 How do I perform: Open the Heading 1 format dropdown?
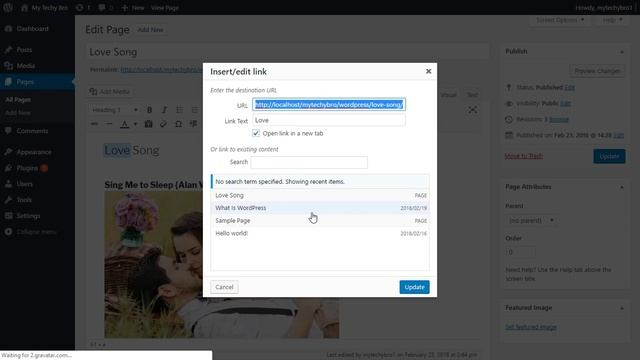114,110
